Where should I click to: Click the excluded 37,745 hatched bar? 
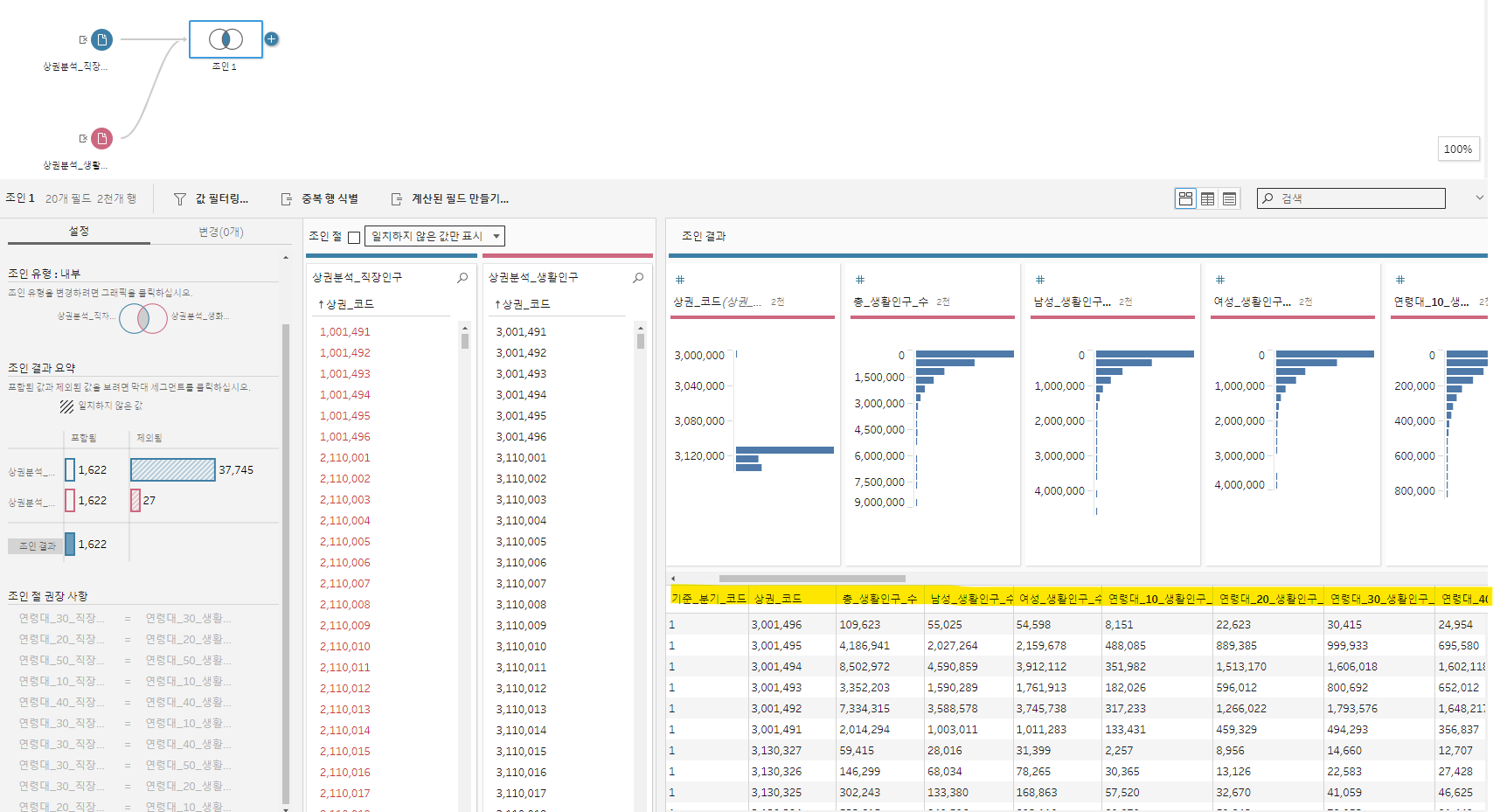click(173, 469)
